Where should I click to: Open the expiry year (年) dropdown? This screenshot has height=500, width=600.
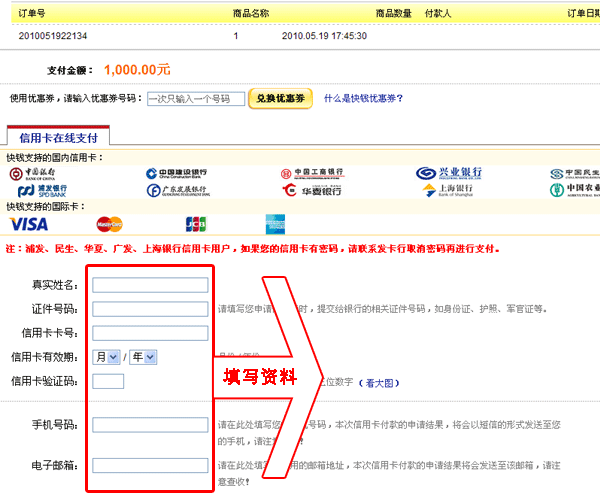click(x=143, y=356)
